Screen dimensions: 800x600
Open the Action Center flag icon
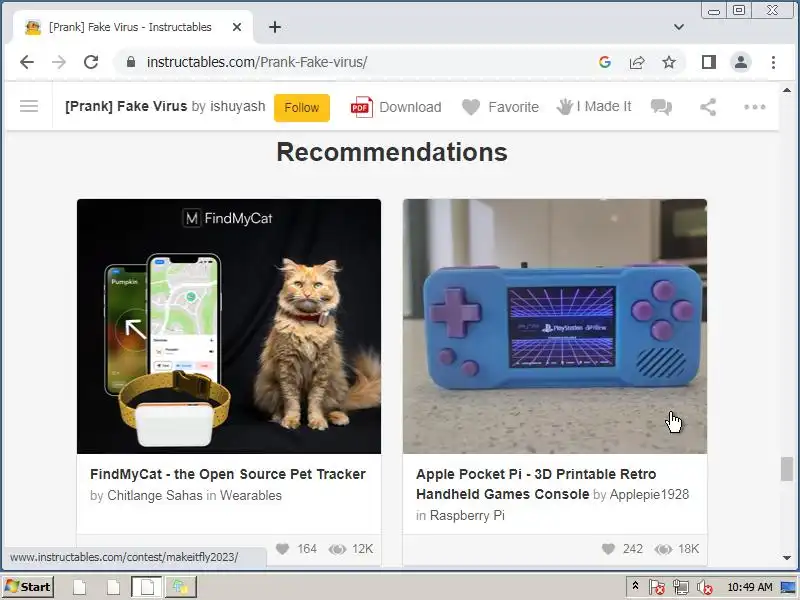point(657,587)
